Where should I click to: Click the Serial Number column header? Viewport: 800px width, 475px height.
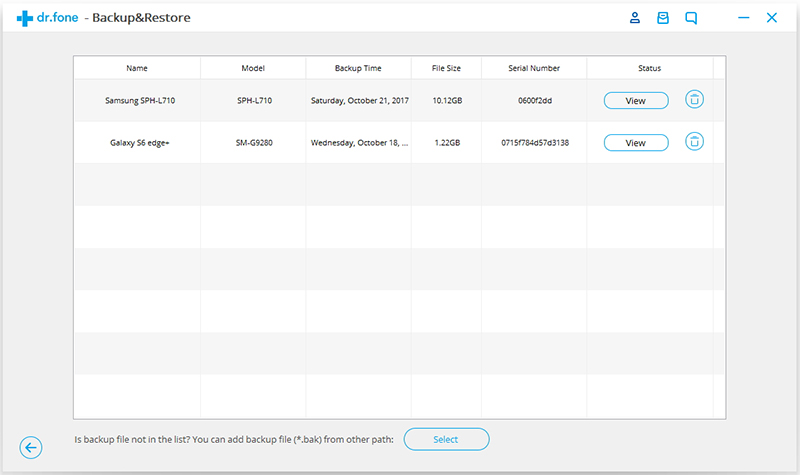(x=534, y=68)
